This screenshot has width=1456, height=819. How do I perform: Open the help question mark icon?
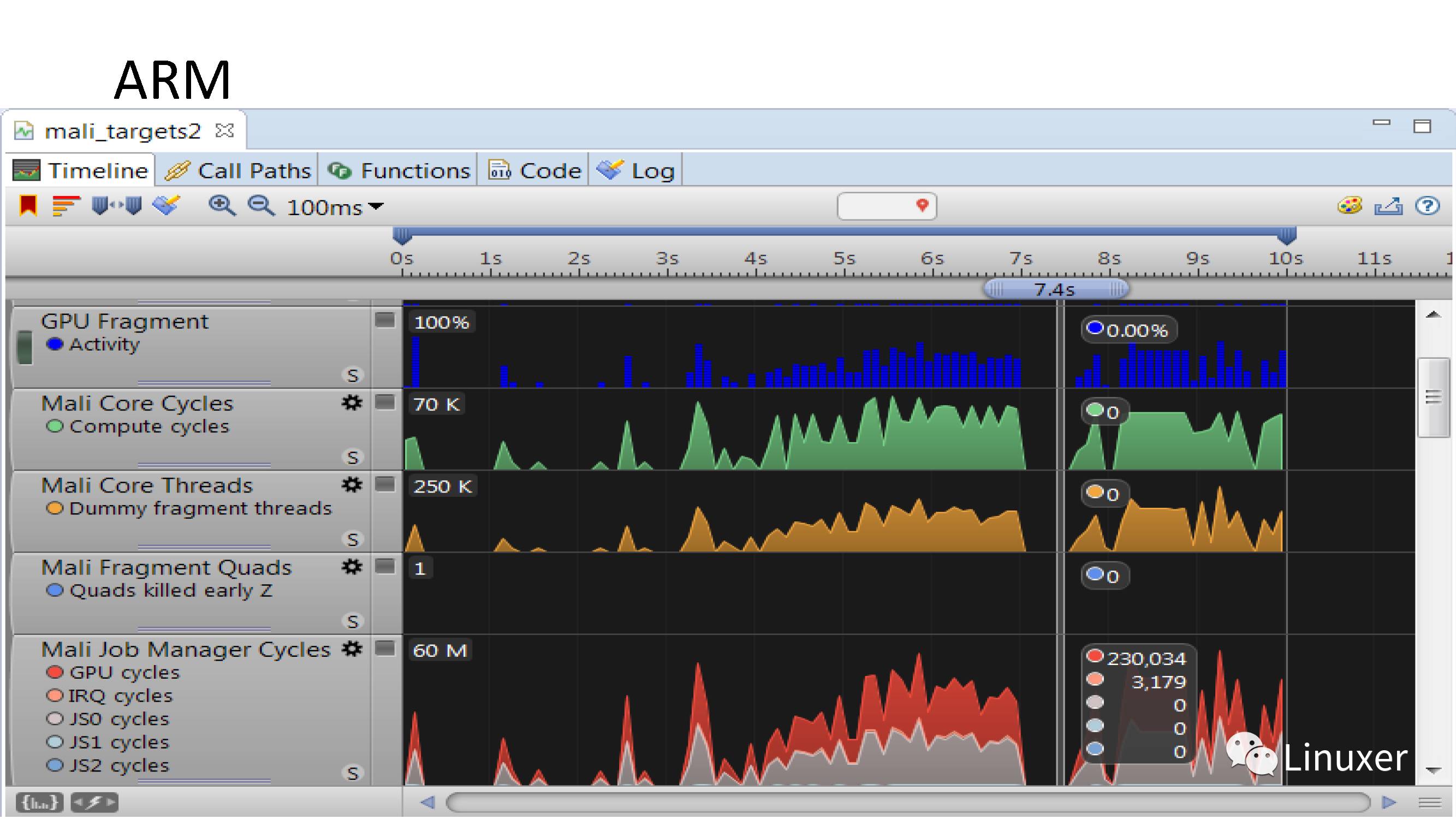point(1428,206)
